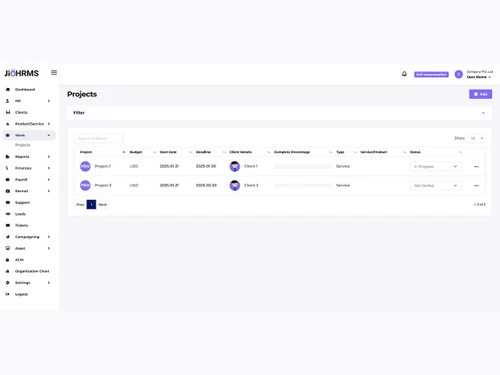Screen dimensions: 500x375
Task: Open notifications bell icon
Action: click(x=404, y=74)
